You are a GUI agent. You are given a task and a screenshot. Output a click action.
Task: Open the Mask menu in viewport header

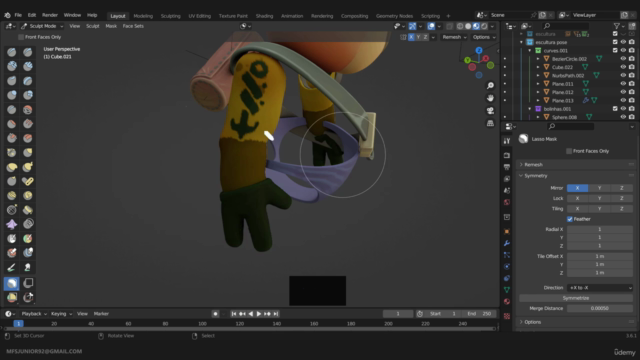pos(111,26)
